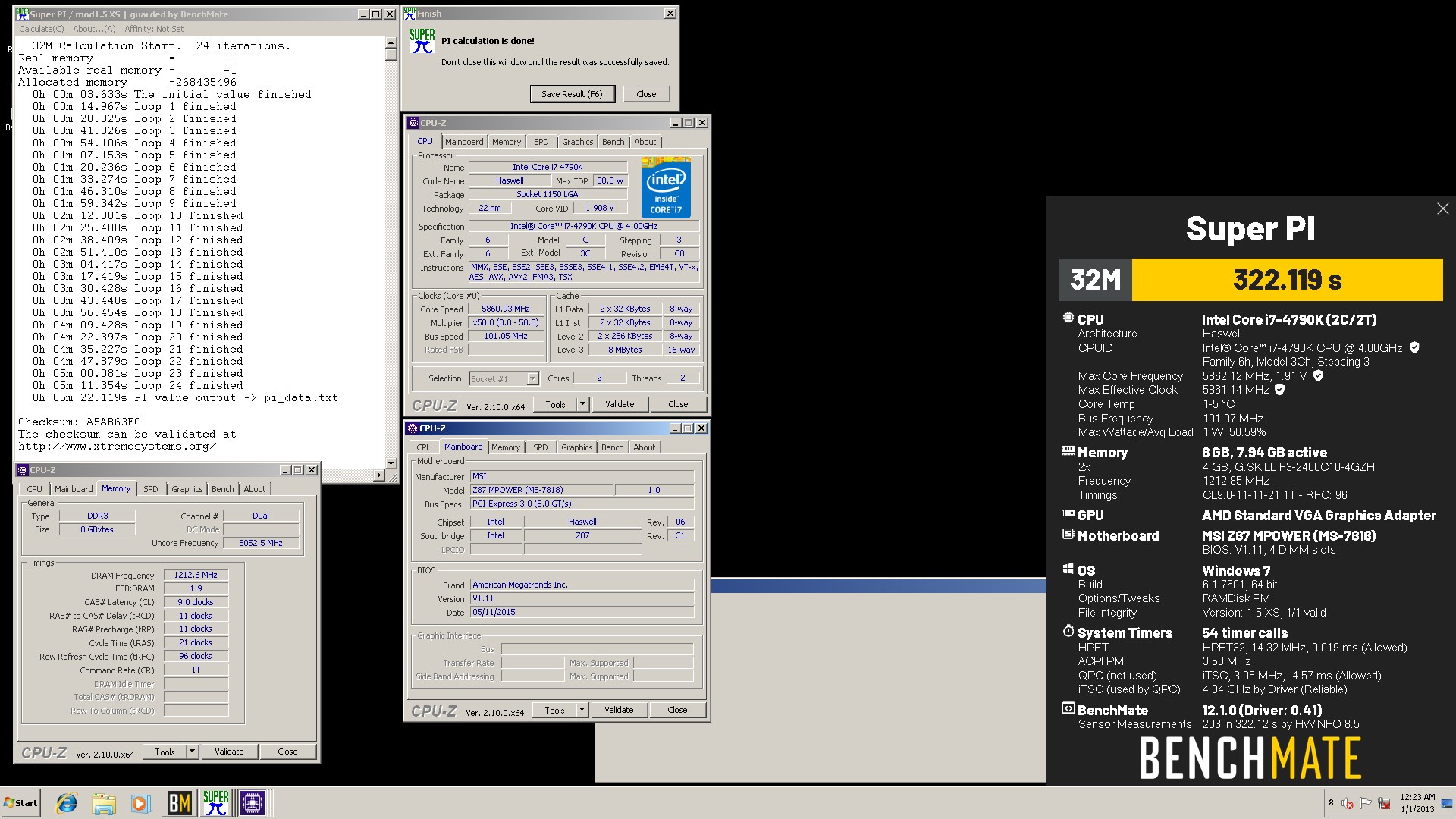This screenshot has height=819, width=1456.
Task: Select Mainboard tab in CPU-Z Memory window
Action: click(74, 489)
